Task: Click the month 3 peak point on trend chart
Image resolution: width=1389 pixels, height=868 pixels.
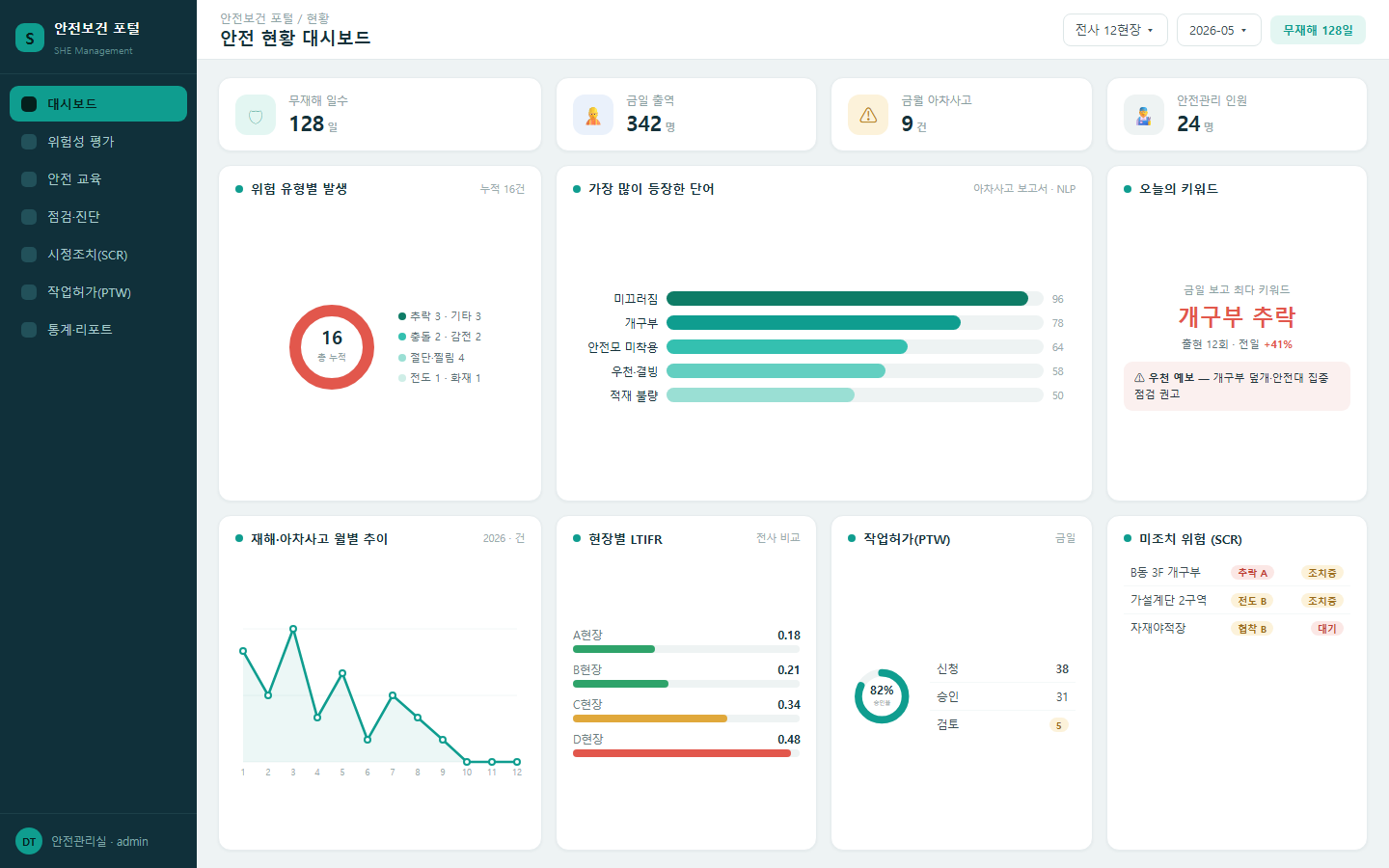Action: tap(293, 629)
